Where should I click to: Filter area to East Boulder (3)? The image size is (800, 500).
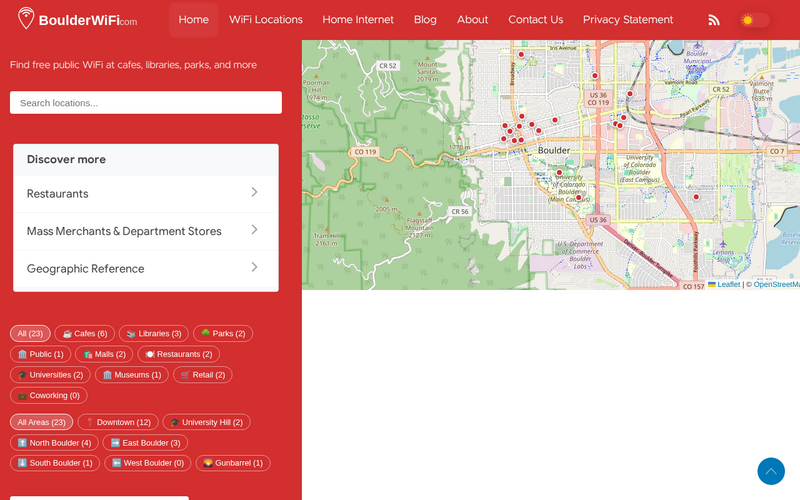(145, 442)
